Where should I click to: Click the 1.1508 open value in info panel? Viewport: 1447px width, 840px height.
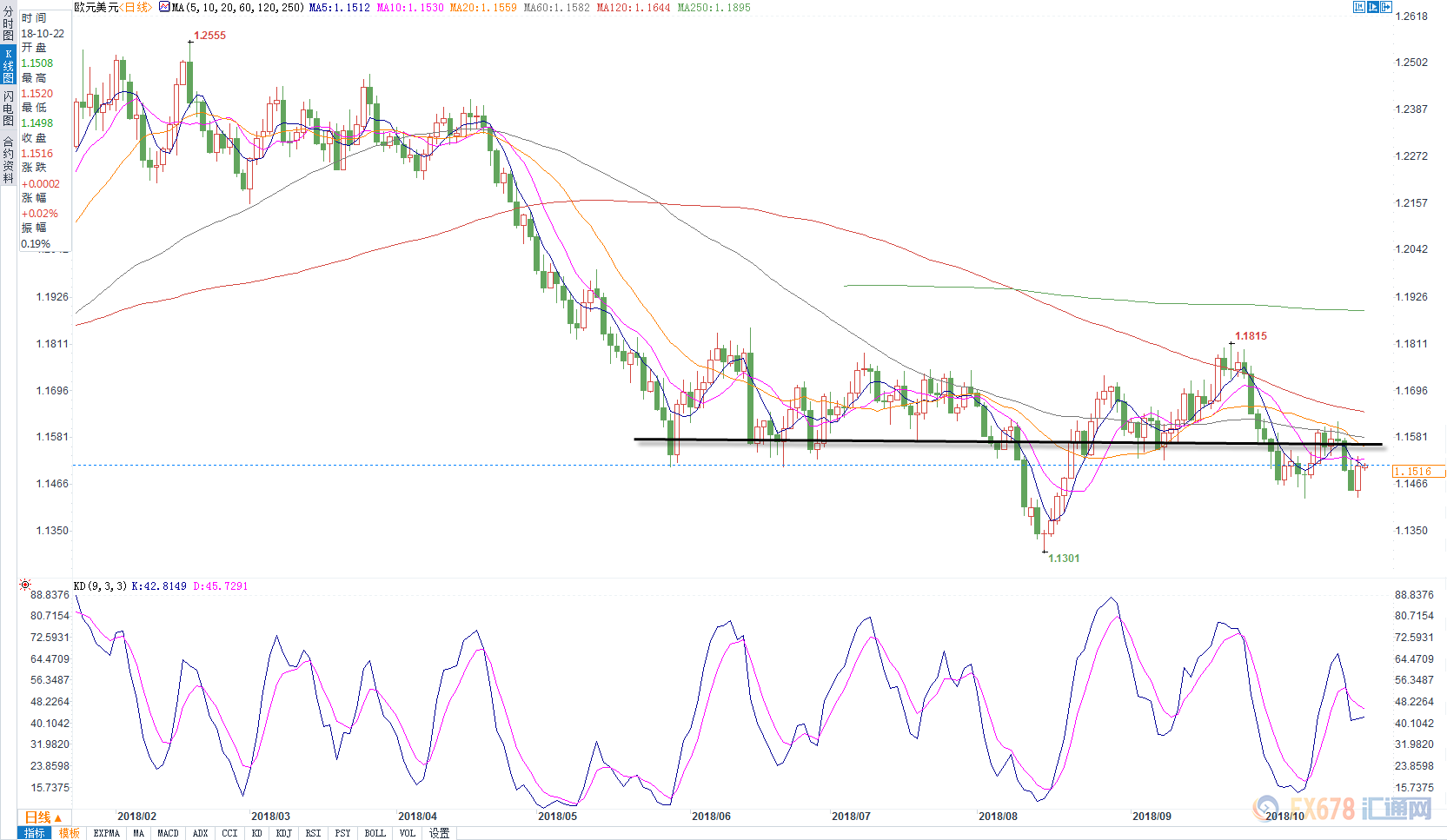point(37,63)
